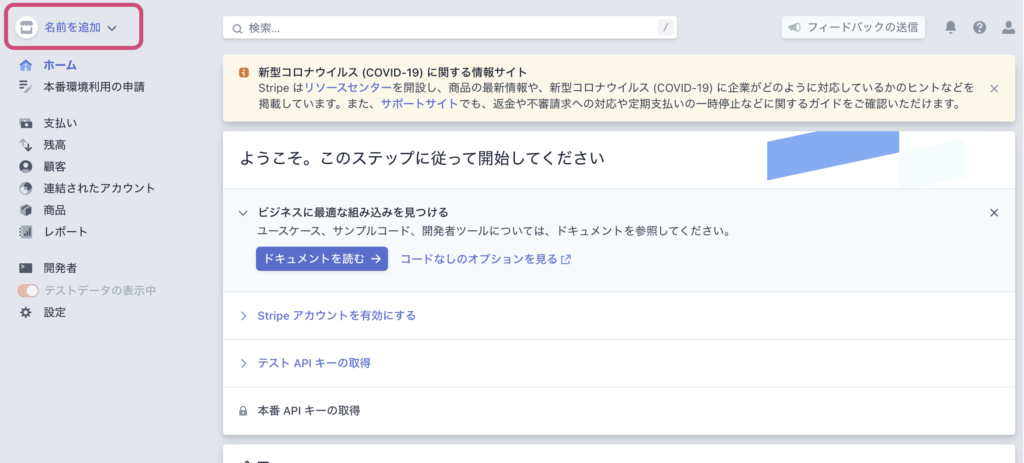
Task: Click the ホーム house icon
Action: (25, 65)
